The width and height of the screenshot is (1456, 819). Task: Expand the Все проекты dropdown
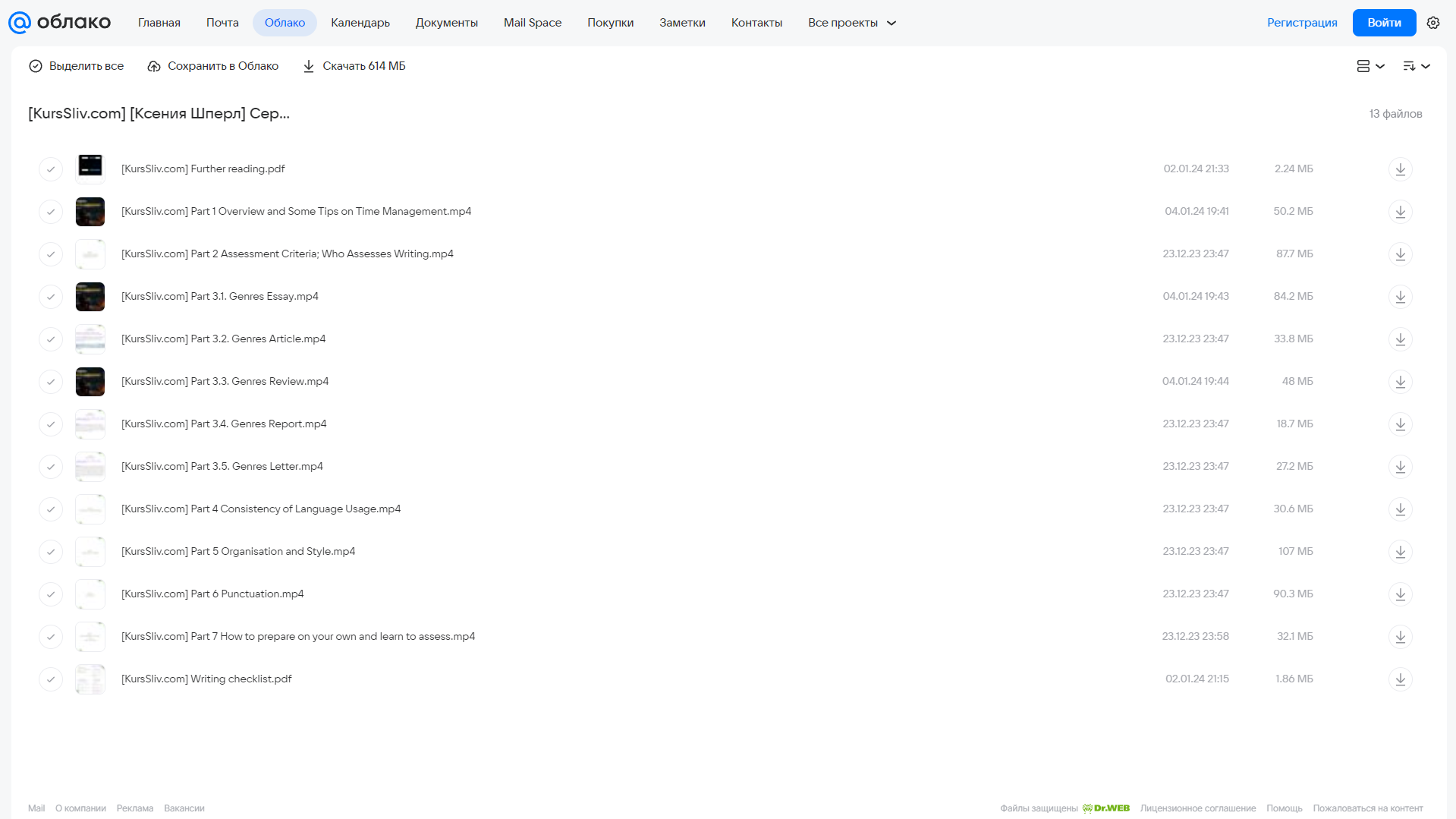click(851, 23)
